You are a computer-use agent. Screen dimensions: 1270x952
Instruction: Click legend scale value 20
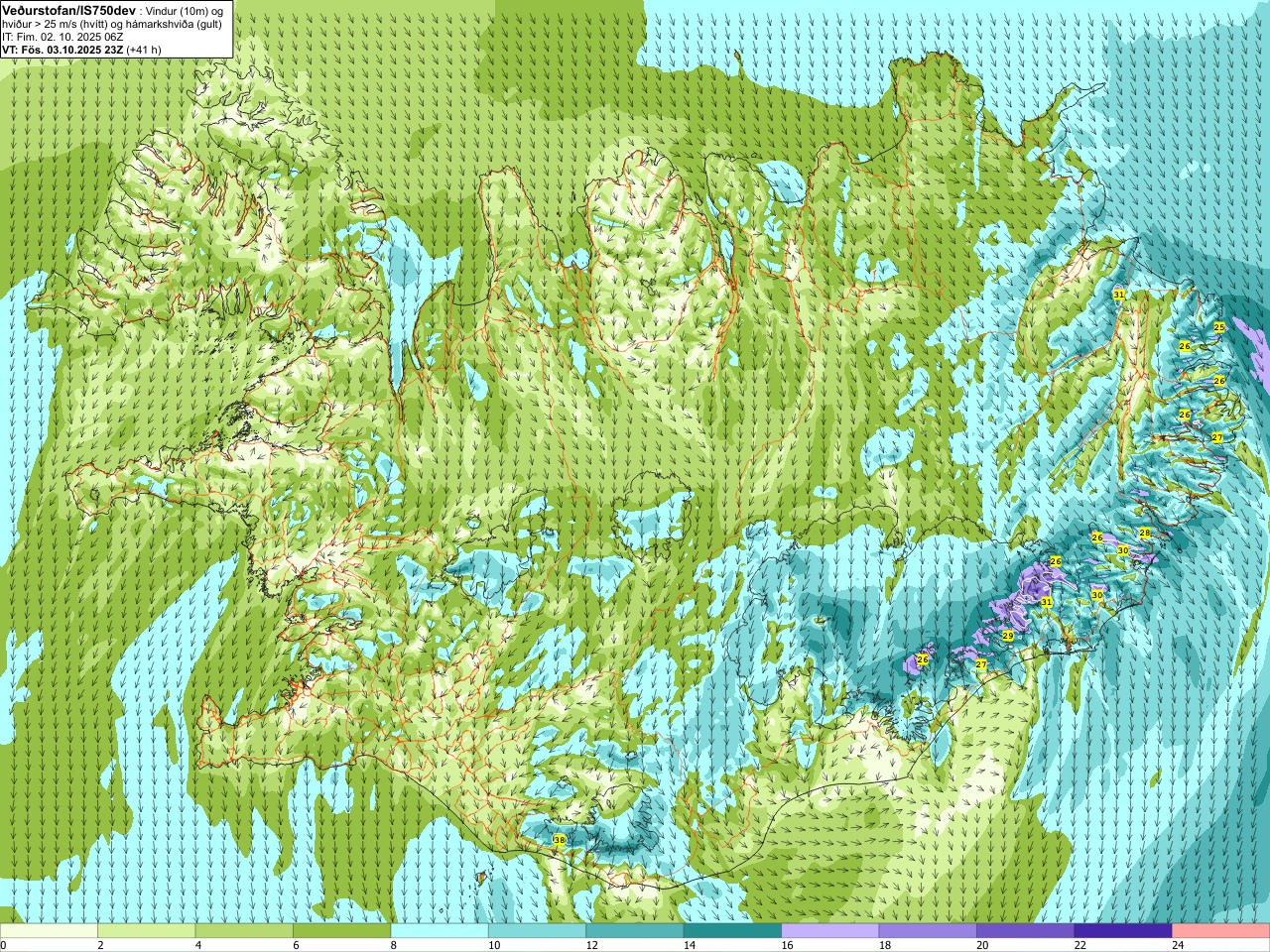tap(982, 945)
